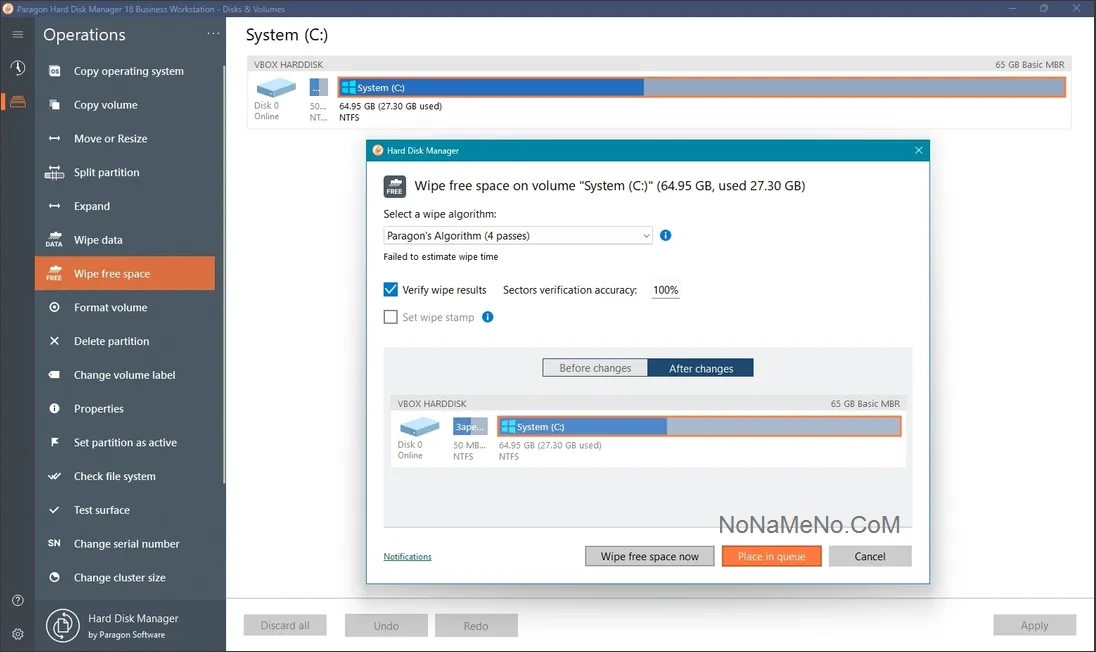Click the Hard Disk Manager logo icon
Screen dimensions: 1096x652
click(x=63, y=625)
